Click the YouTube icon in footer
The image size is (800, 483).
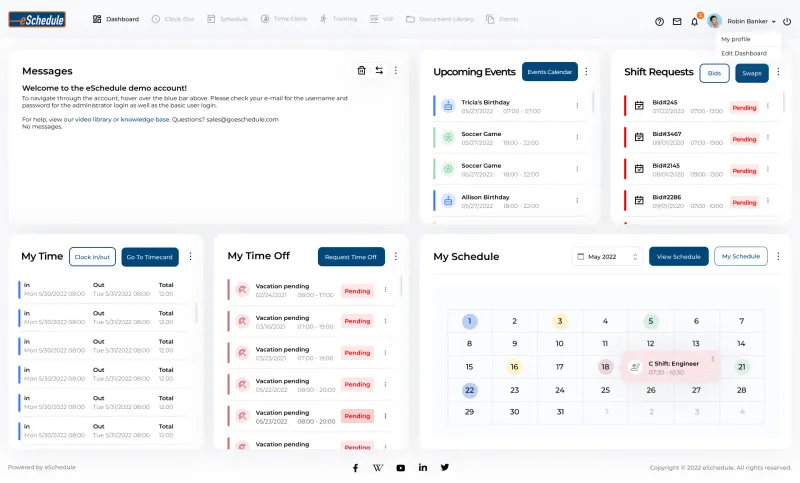pos(400,467)
